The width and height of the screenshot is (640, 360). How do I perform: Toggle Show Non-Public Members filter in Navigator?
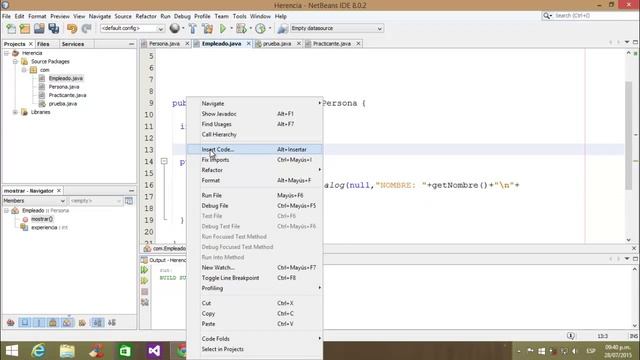click(x=53, y=323)
